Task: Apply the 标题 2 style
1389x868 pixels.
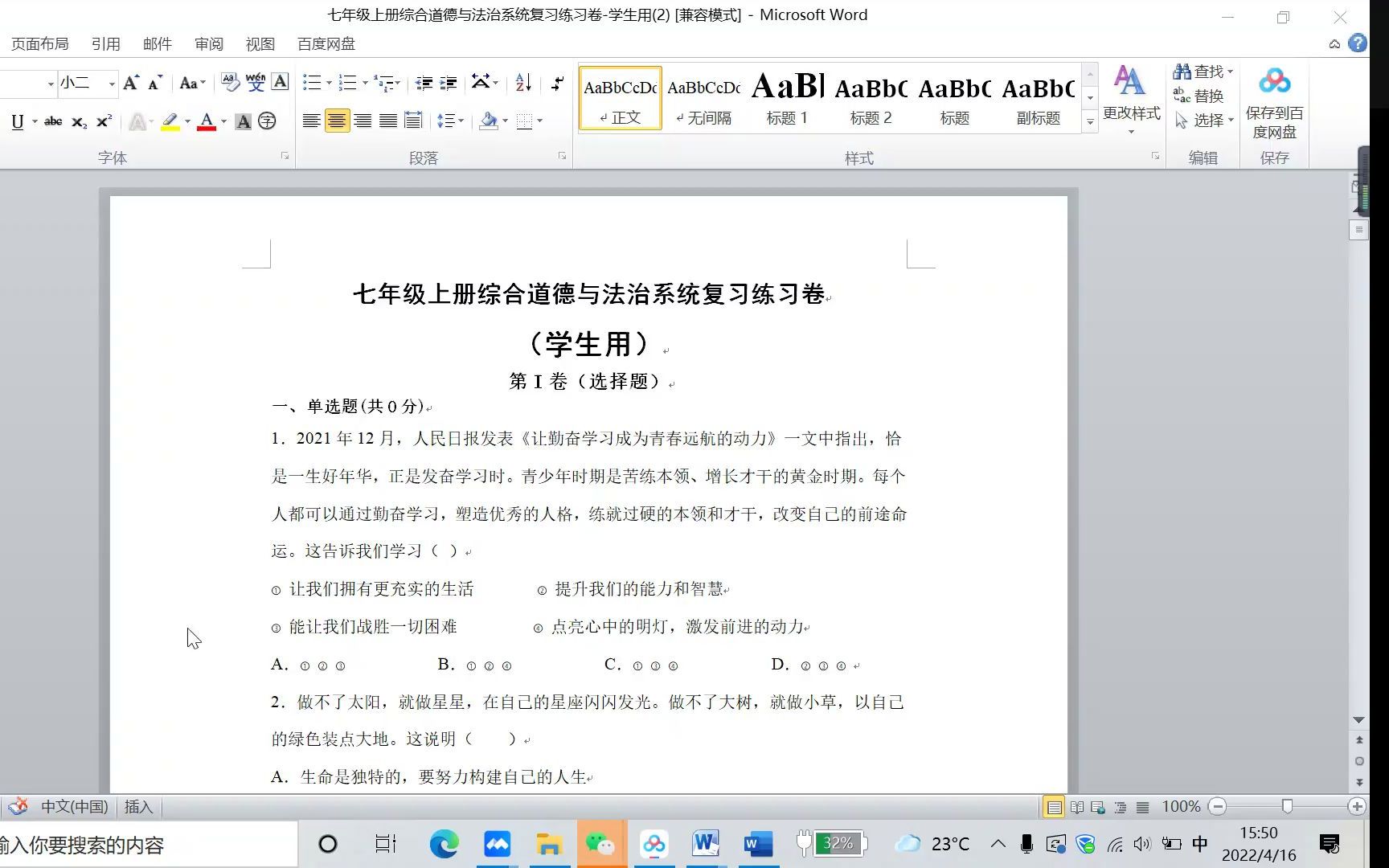Action: (871, 98)
